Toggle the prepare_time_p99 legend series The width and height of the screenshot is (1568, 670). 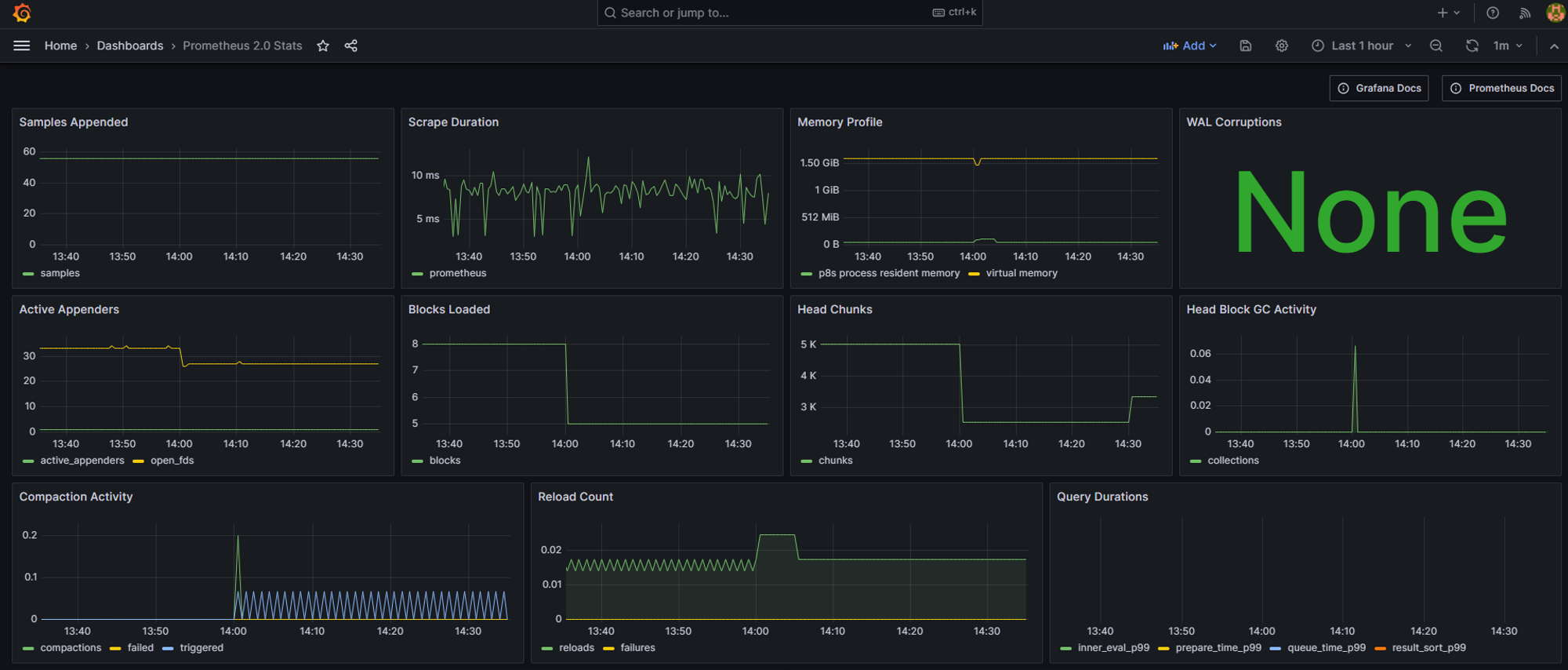coord(1218,648)
